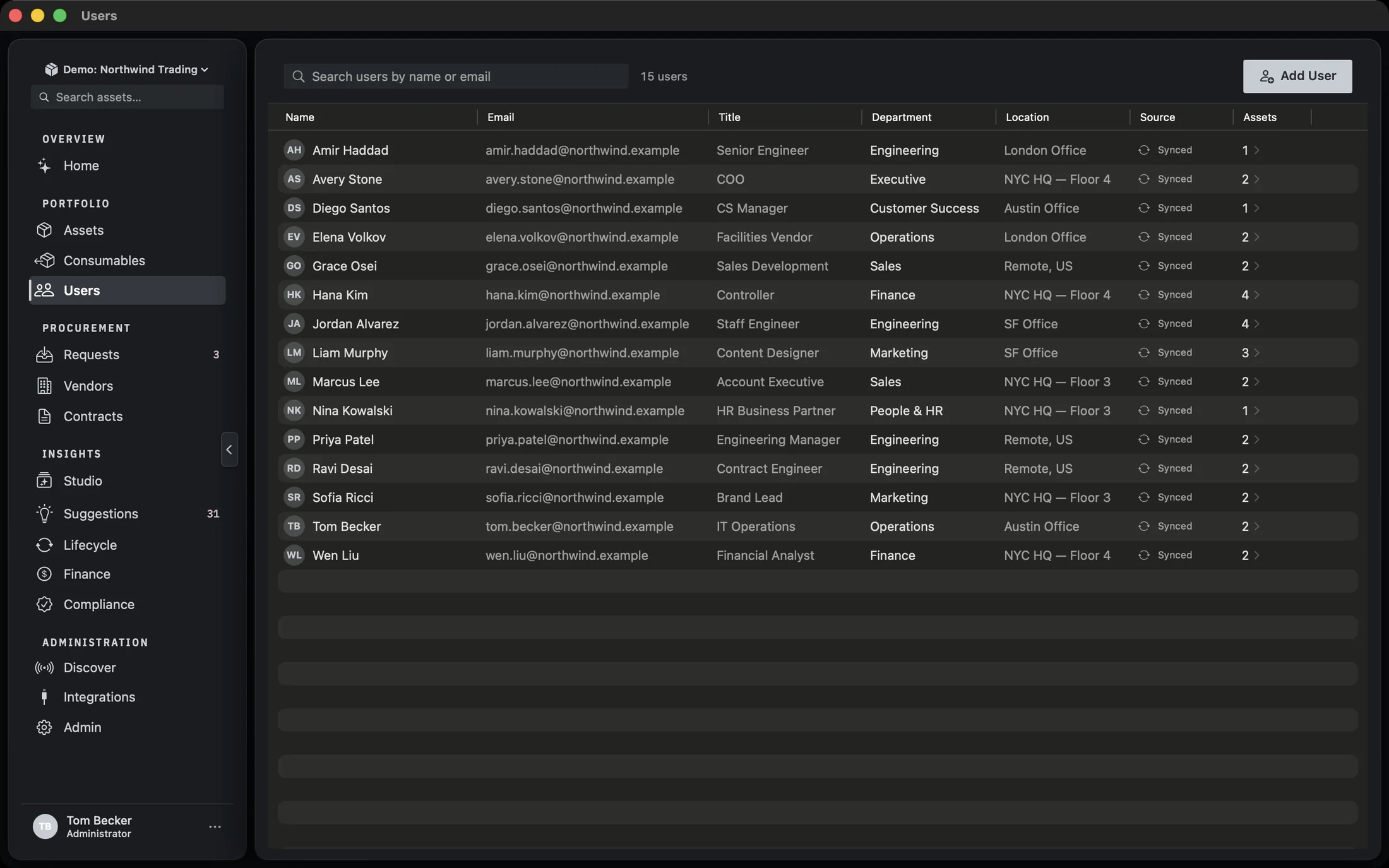The image size is (1389, 868).
Task: Click the Financial Analyst title cell
Action: tap(765, 556)
